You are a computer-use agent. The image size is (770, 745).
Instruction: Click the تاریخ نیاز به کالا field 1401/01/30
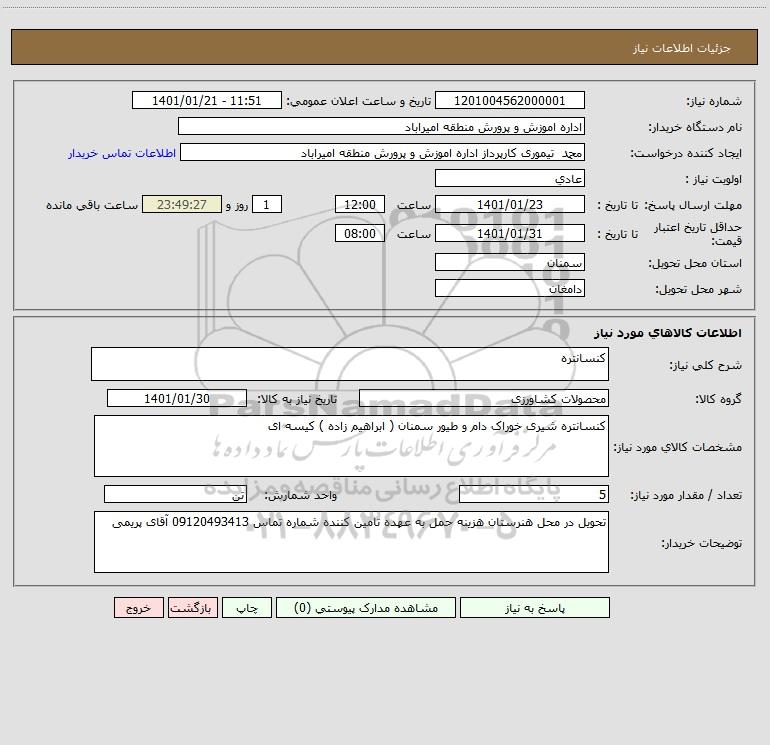(177, 398)
